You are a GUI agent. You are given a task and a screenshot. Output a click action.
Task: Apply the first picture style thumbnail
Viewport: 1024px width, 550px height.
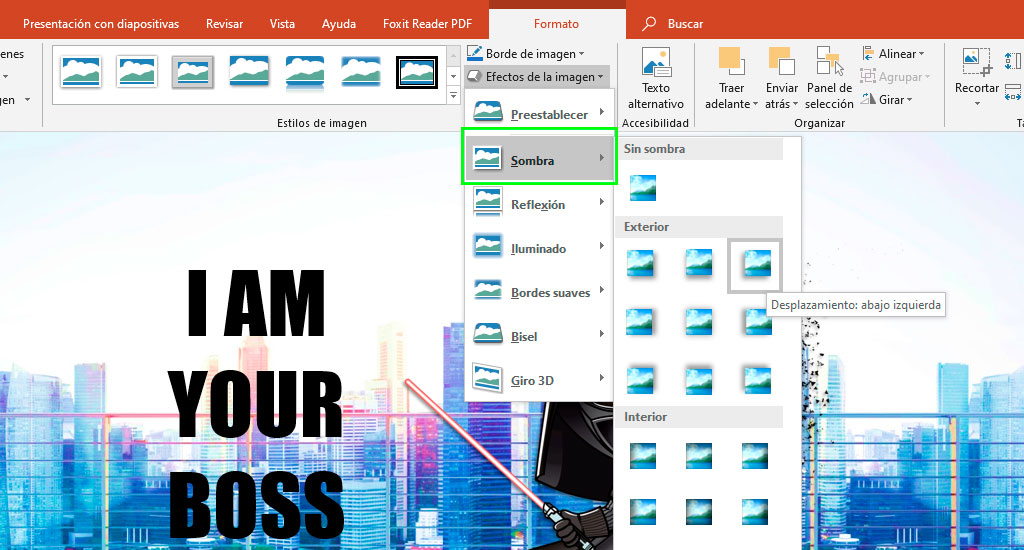[81, 72]
